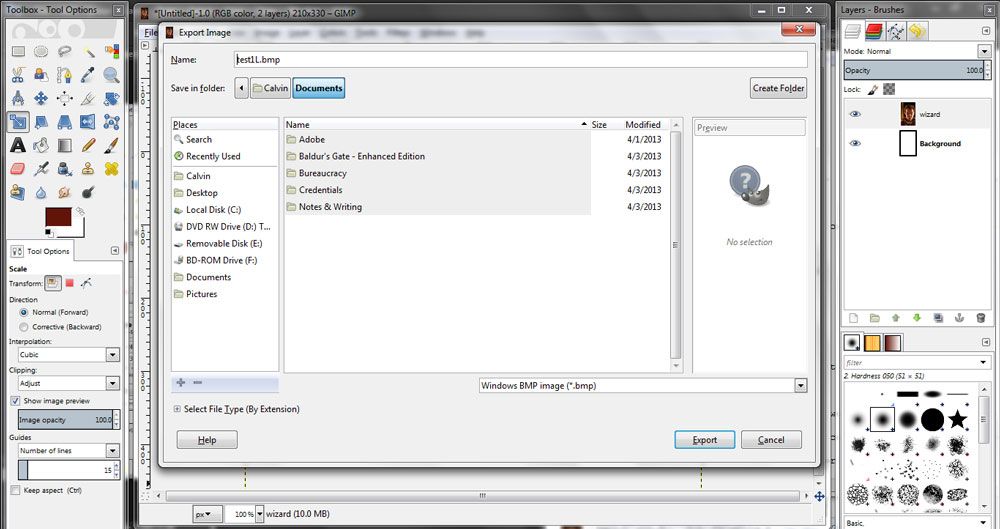Open the Patterns tab in Brushes dock

[872, 343]
